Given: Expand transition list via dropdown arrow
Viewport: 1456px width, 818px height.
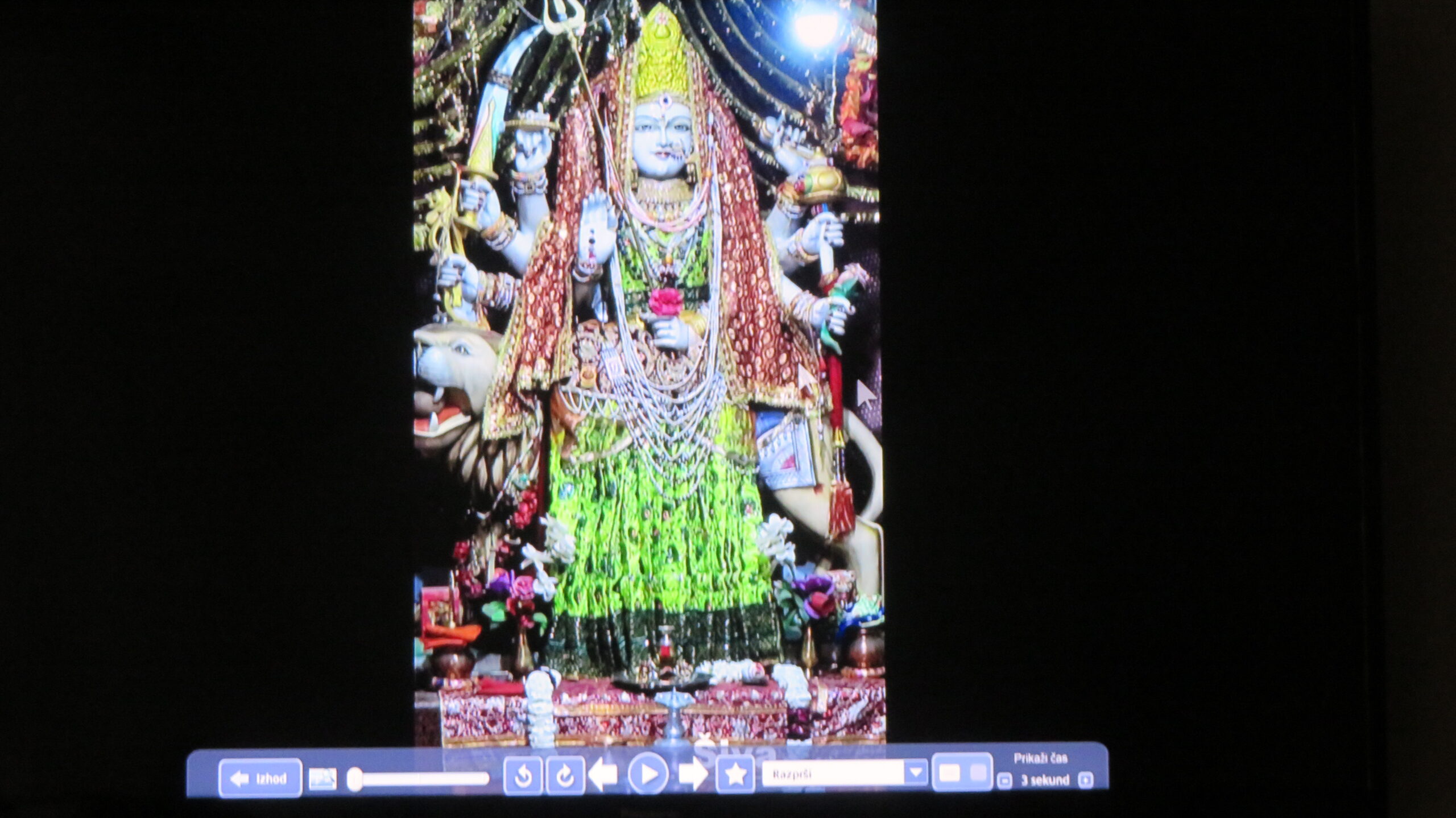Looking at the screenshot, I should point(916,774).
